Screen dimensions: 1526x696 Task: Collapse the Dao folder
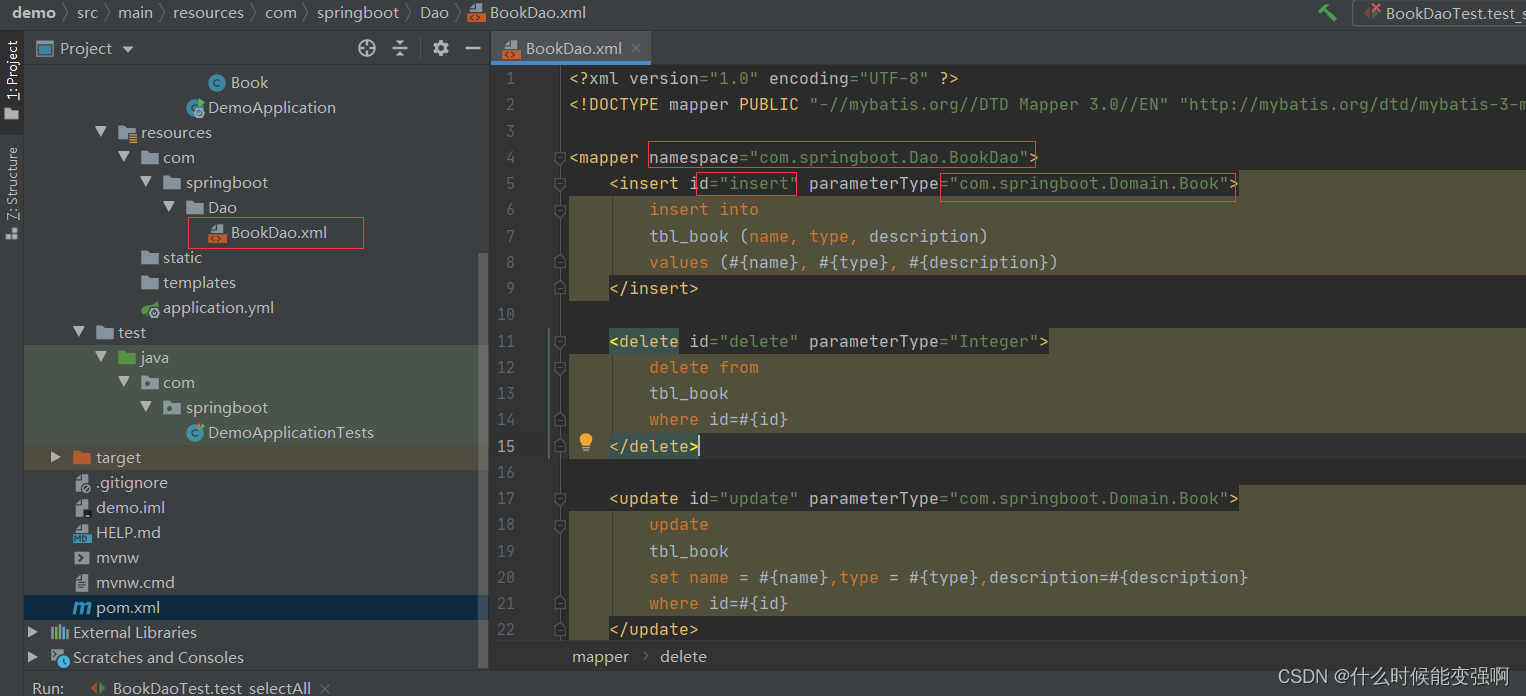tap(169, 207)
